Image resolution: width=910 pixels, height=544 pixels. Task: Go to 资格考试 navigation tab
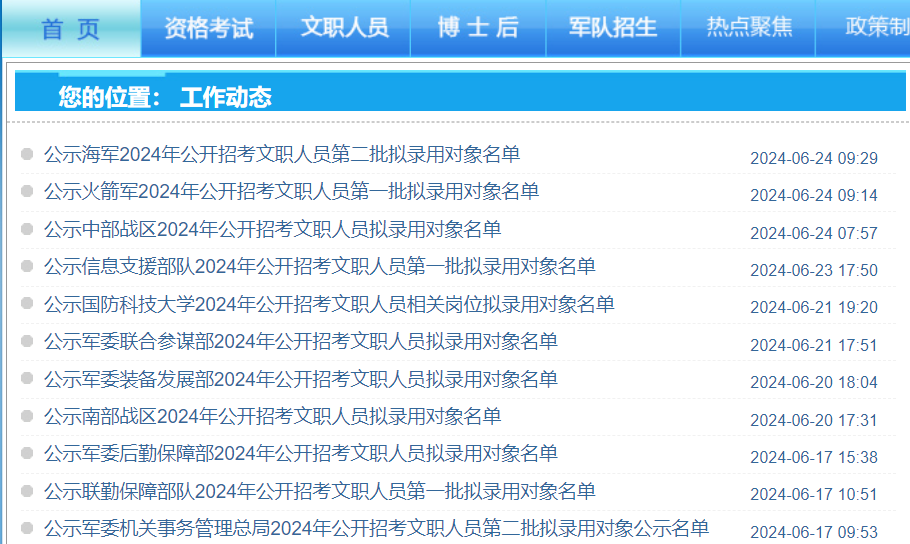pyautogui.click(x=208, y=28)
